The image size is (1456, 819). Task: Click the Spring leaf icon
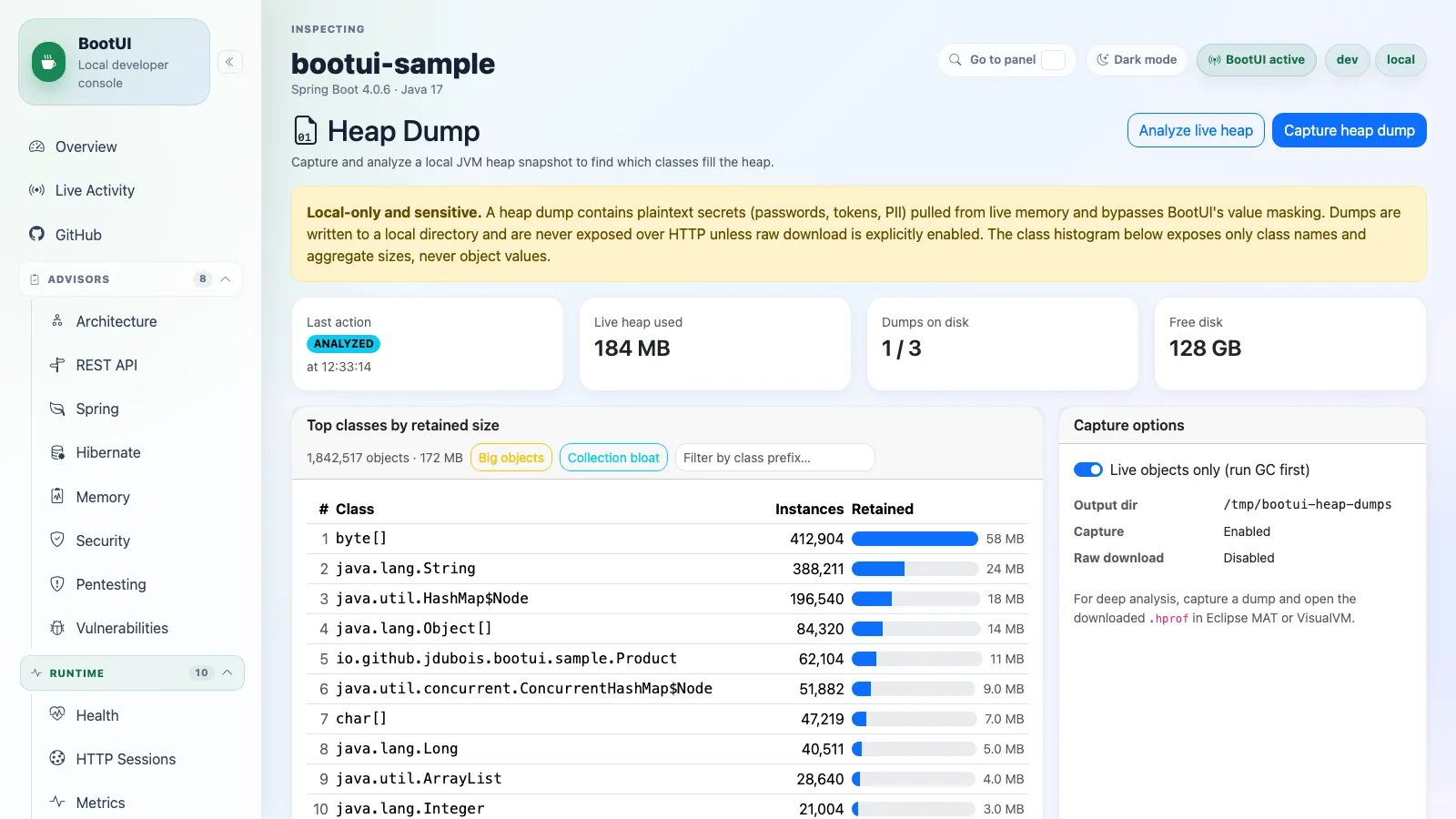[57, 409]
